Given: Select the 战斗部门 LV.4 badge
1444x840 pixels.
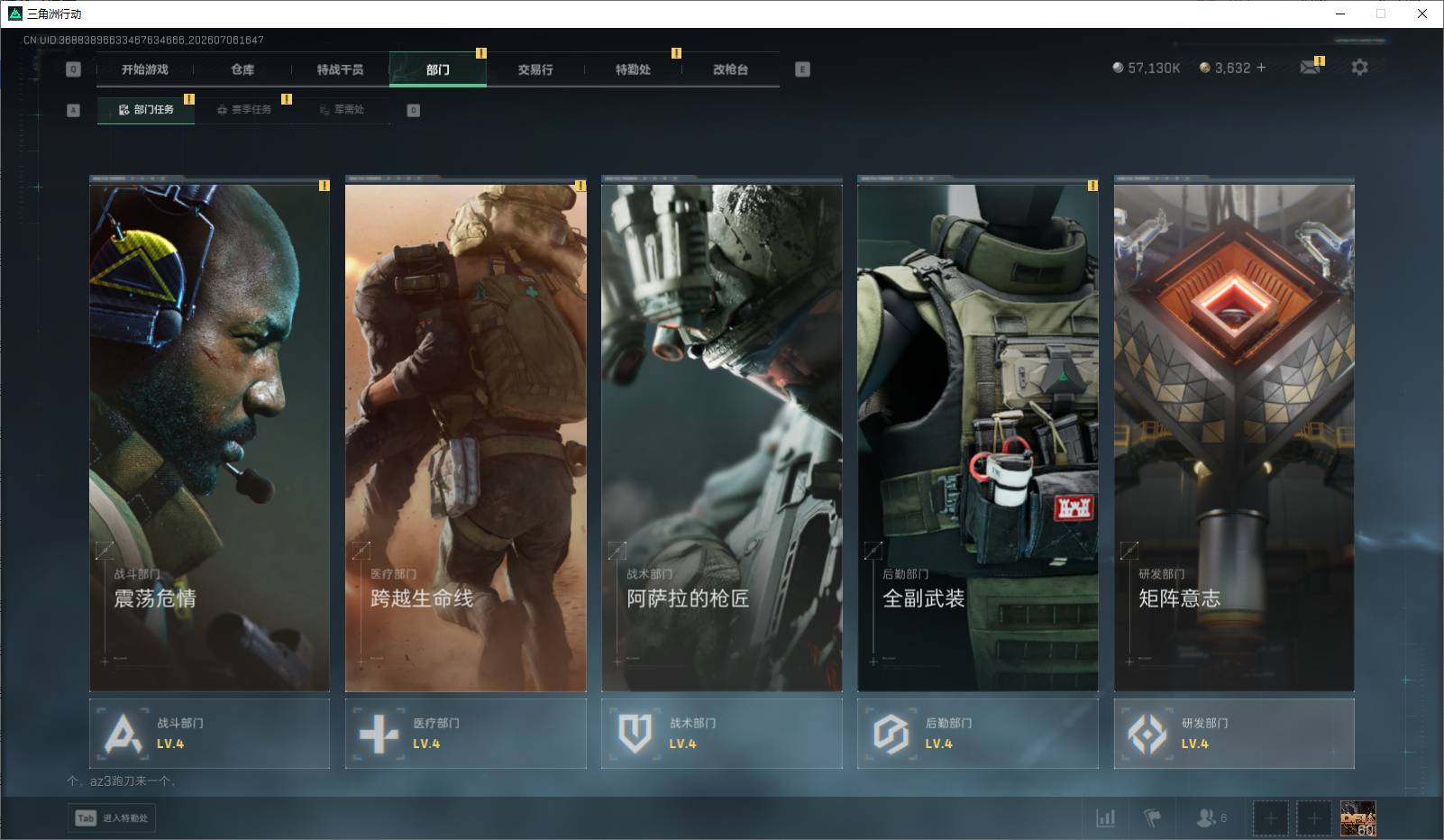Looking at the screenshot, I should tap(210, 734).
